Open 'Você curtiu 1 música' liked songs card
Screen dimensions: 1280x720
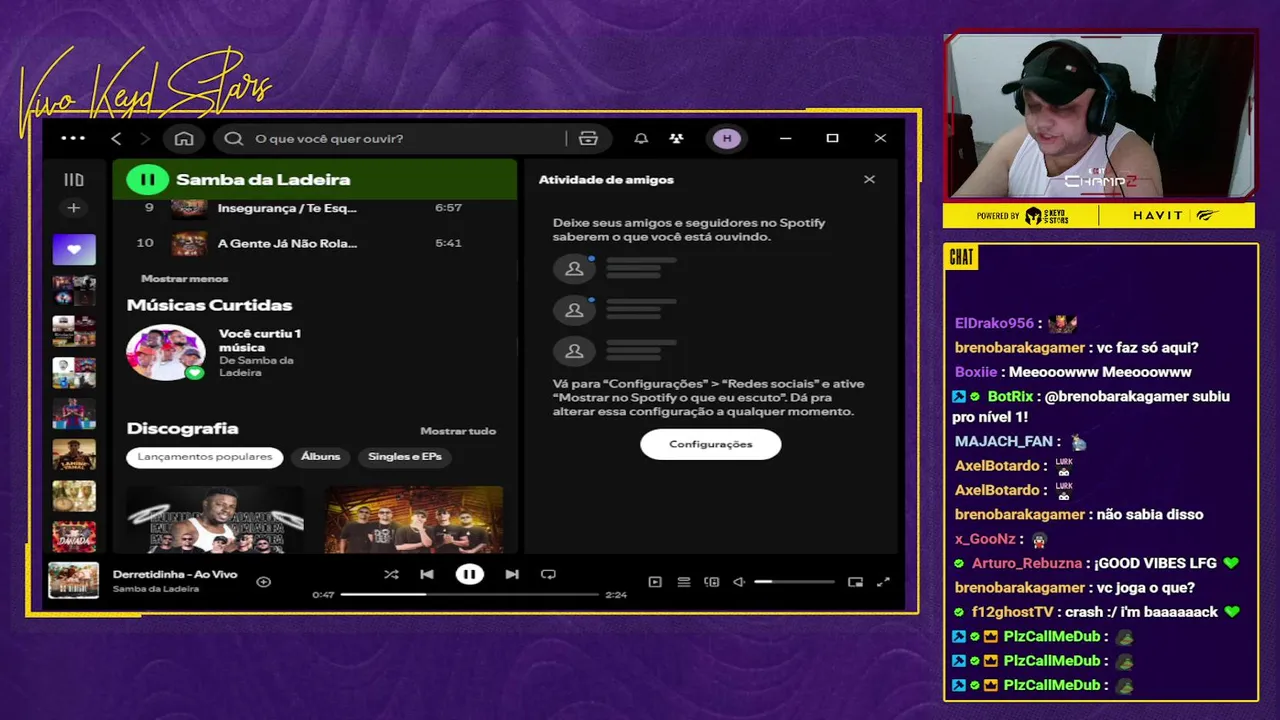pyautogui.click(x=260, y=340)
